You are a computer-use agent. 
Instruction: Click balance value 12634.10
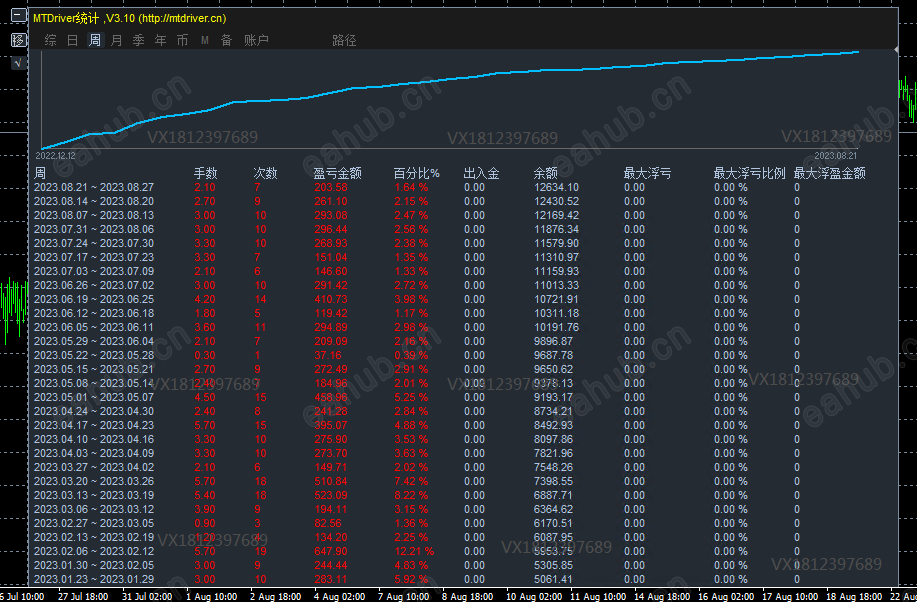click(x=556, y=187)
